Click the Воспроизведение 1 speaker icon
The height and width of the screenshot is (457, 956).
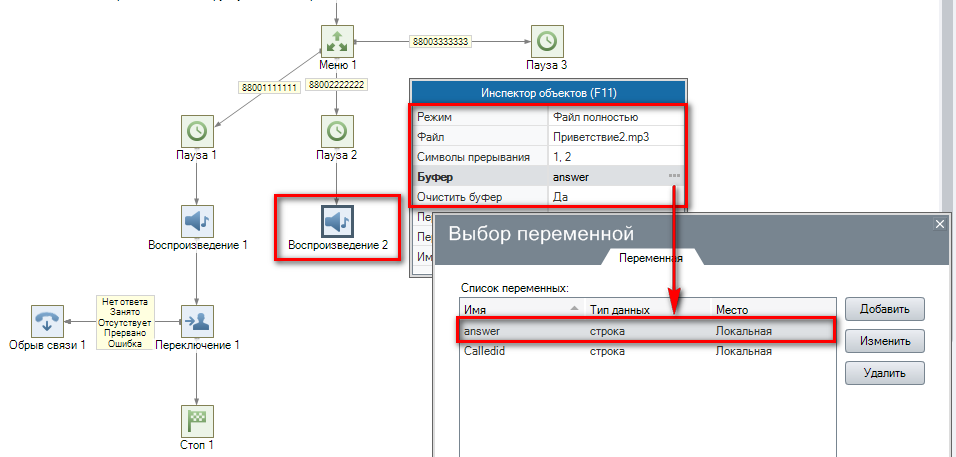tap(197, 220)
